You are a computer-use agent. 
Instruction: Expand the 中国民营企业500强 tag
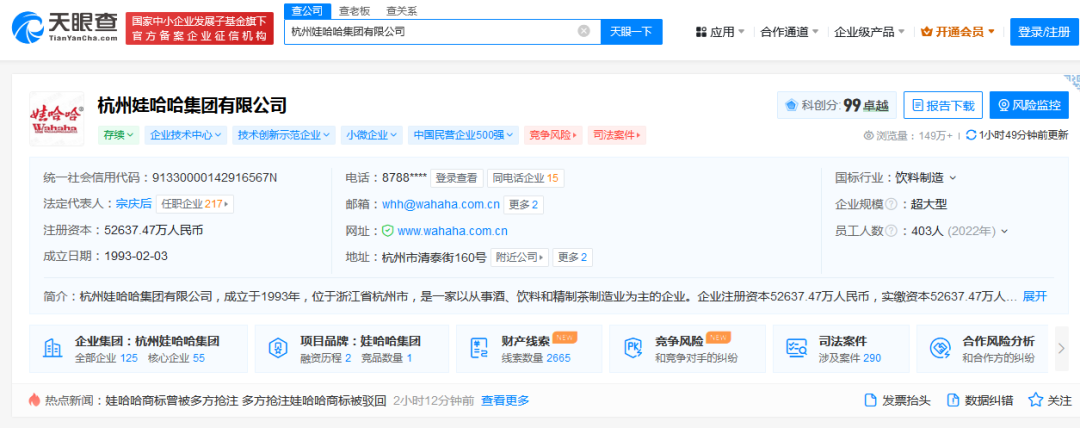tap(464, 135)
